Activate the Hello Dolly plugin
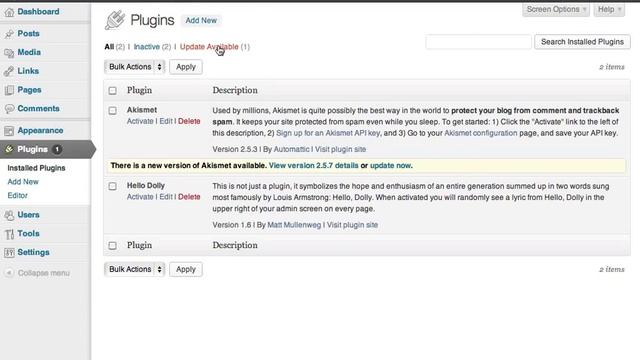 tap(140, 197)
